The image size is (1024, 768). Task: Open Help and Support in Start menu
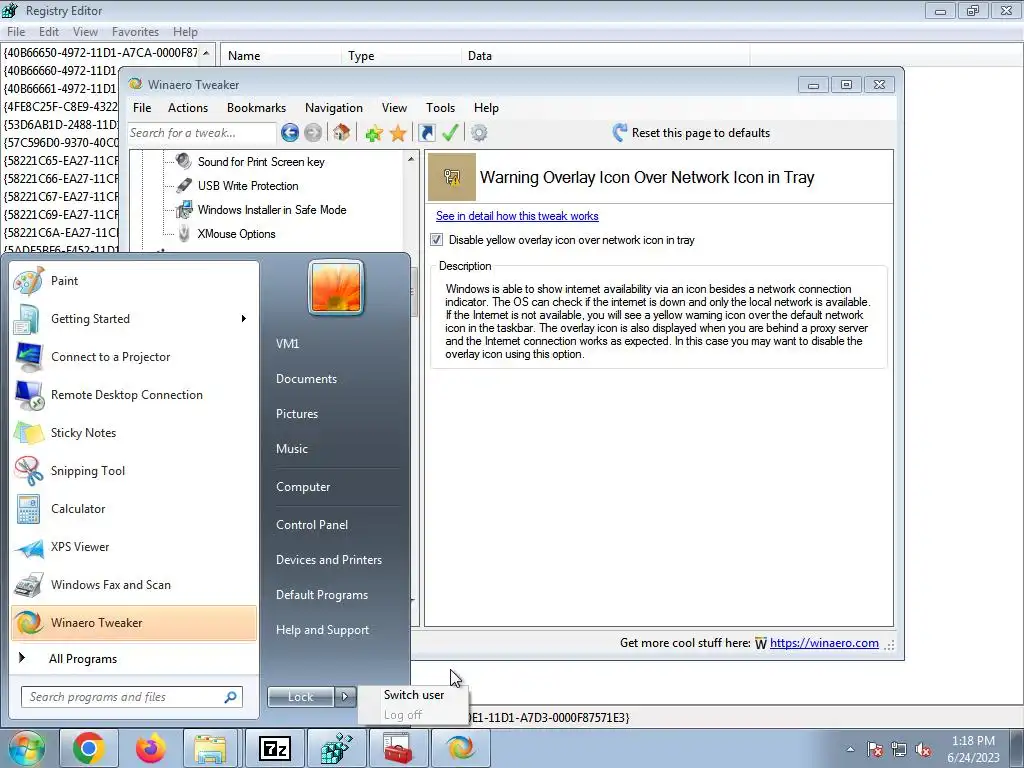point(322,630)
